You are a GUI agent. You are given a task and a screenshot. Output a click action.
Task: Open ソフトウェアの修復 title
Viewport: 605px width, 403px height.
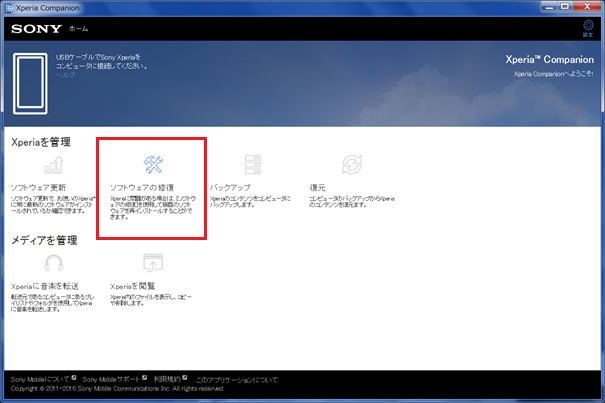pos(142,188)
